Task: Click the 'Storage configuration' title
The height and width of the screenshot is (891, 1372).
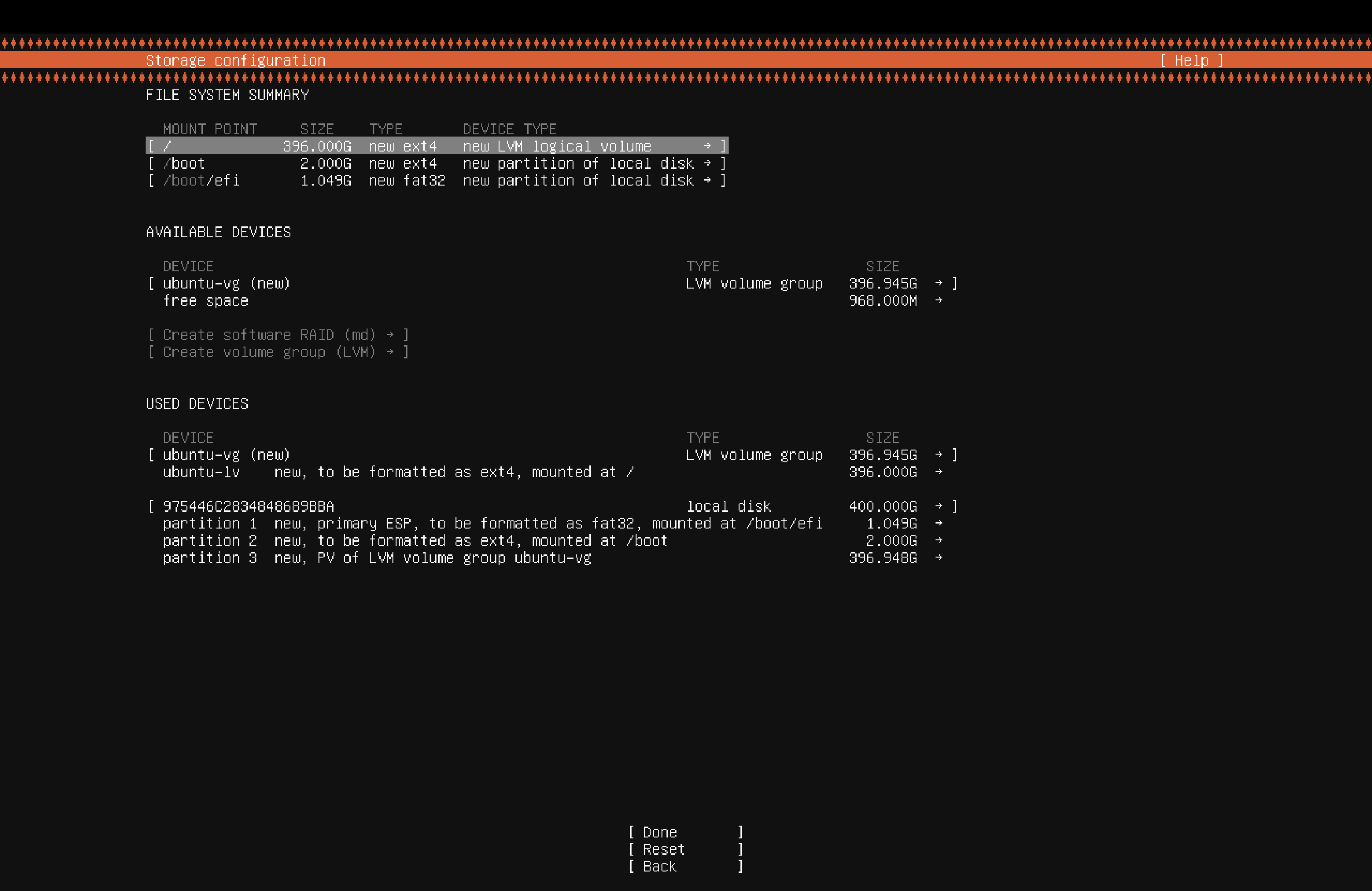Action: tap(236, 60)
